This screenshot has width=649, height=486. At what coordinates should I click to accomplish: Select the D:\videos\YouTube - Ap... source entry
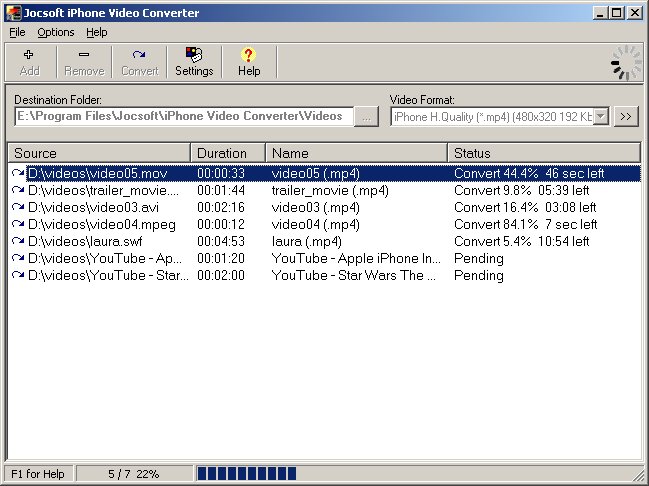tap(105, 258)
